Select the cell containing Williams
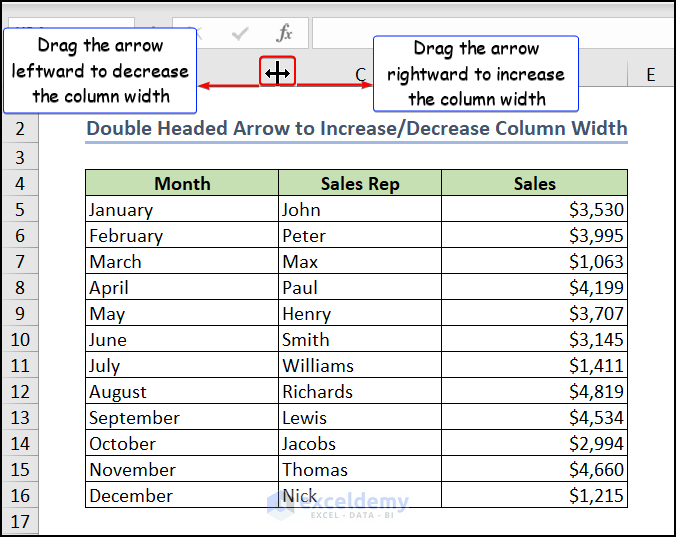The width and height of the screenshot is (676, 537). coord(360,366)
